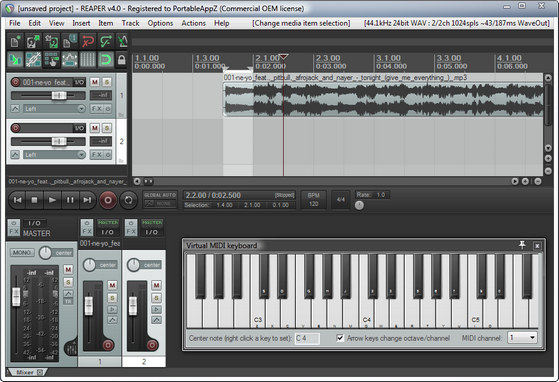Toggle the metronome toolbar icon
This screenshot has height=382, width=559.
pos(123,42)
